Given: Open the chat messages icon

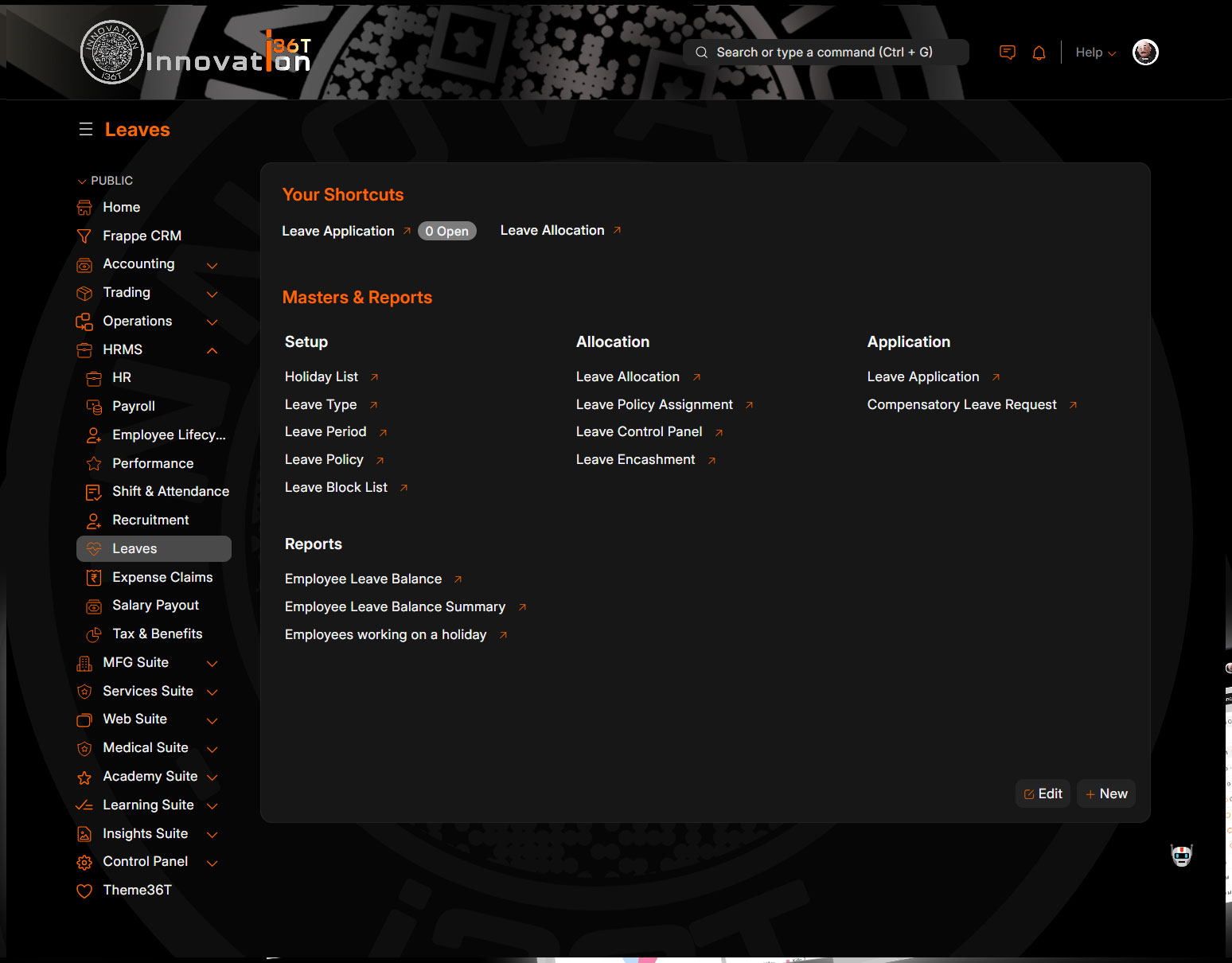Looking at the screenshot, I should pos(1007,53).
